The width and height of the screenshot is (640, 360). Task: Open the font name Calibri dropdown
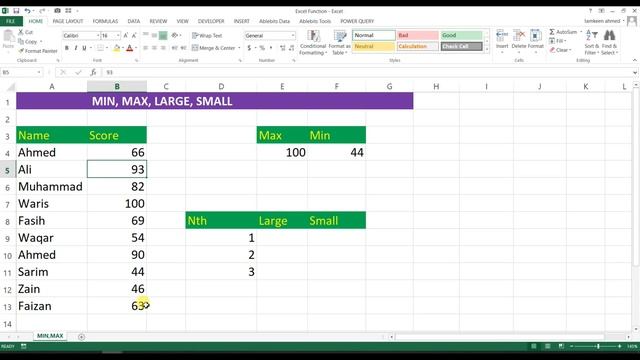(98, 36)
